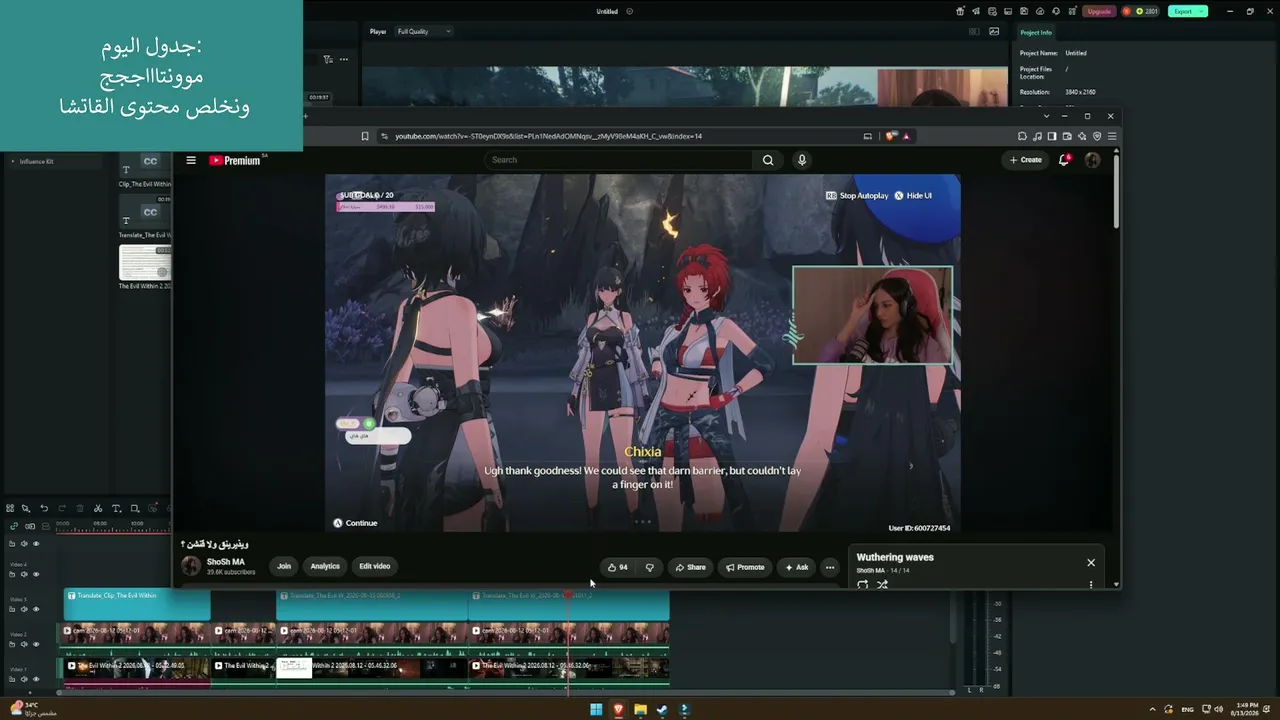Click the crop tool in timeline toolbar

point(134,508)
